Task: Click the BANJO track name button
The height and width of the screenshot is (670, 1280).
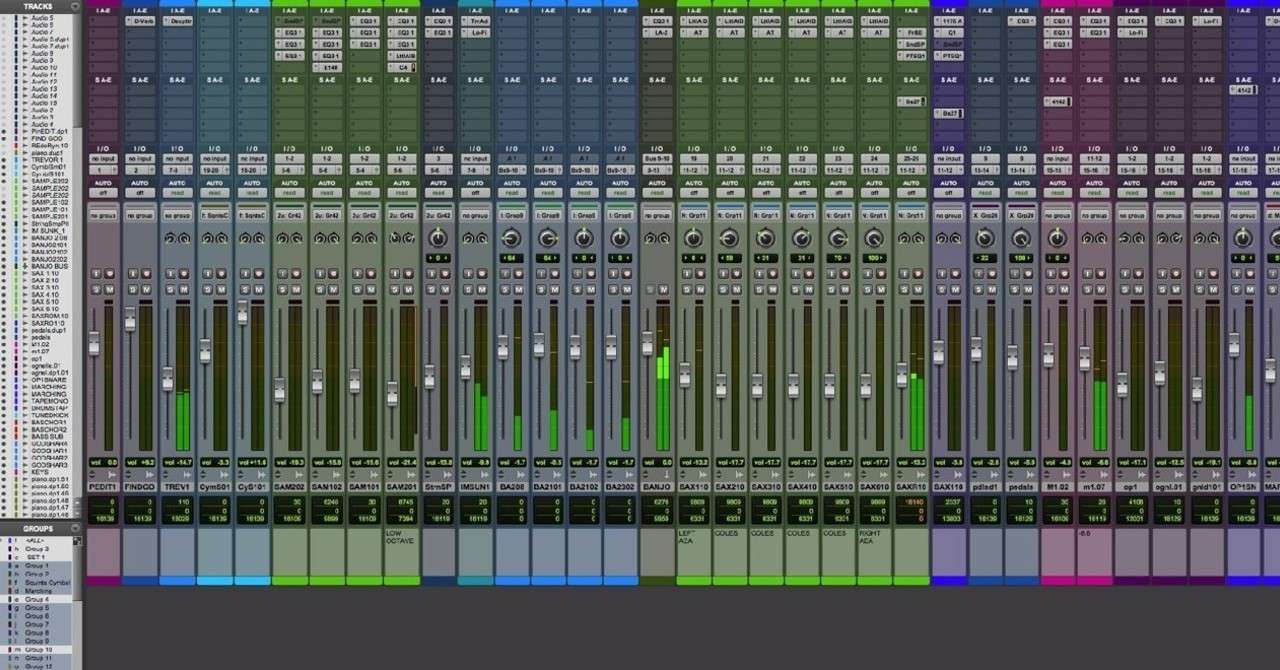Action: [x=657, y=487]
